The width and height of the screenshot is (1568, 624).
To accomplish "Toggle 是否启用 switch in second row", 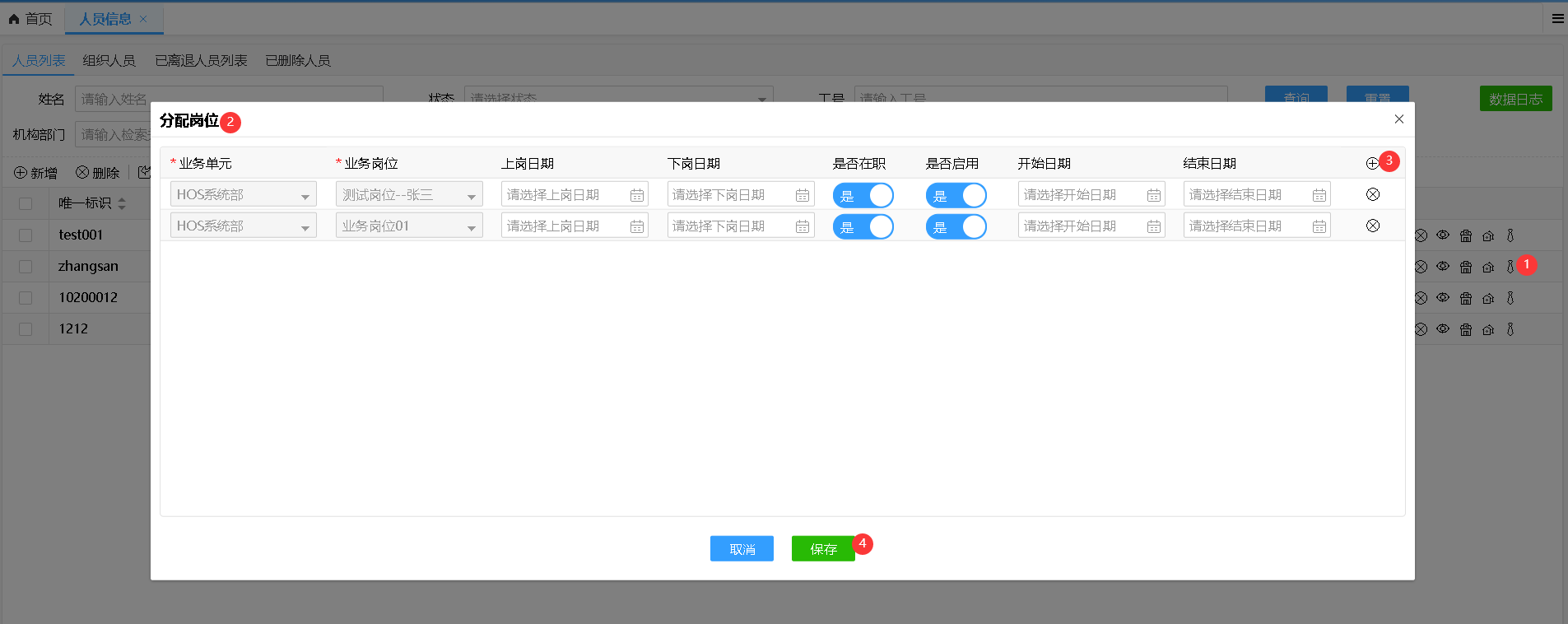I will [x=956, y=226].
